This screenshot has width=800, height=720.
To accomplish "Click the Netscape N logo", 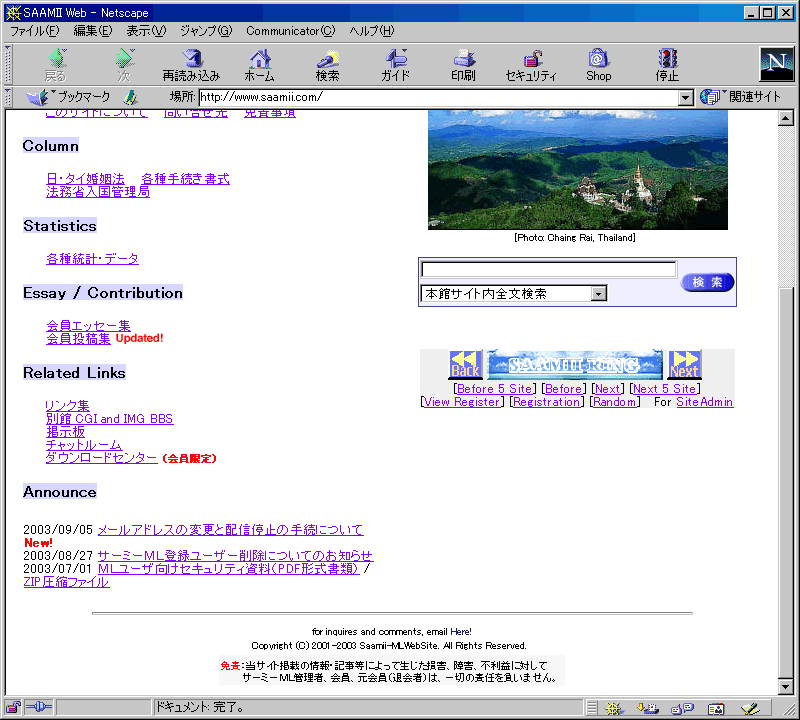I will [777, 64].
